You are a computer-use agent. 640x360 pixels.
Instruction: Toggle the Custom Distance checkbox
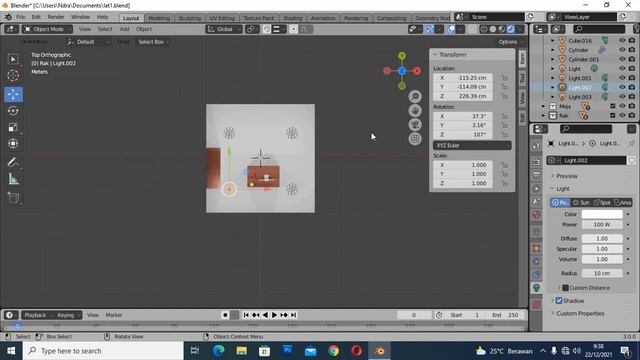pos(565,288)
